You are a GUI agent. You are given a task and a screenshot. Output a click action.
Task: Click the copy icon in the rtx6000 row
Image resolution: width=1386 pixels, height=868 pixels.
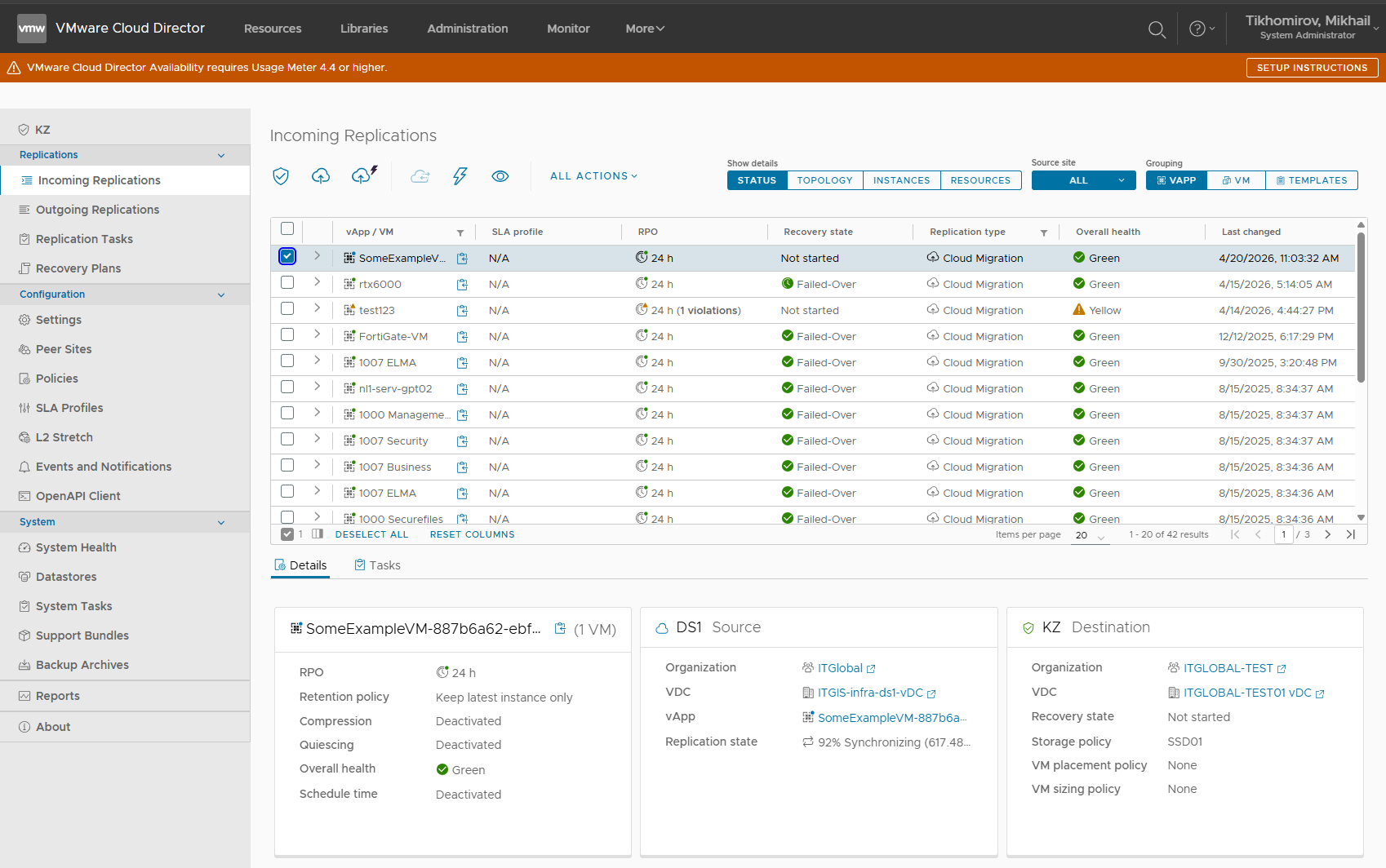(462, 285)
